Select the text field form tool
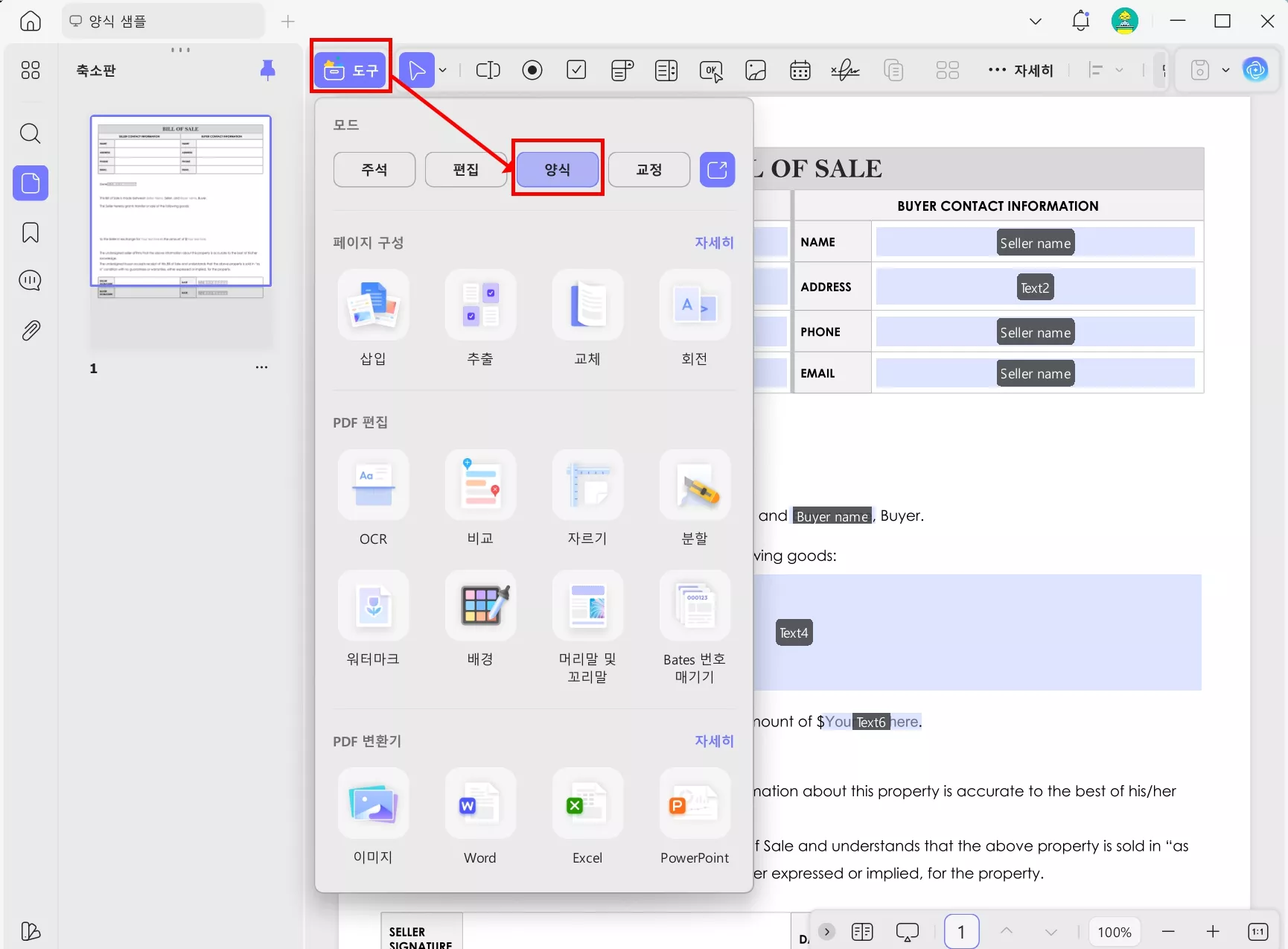Screen dimensions: 1288x949 [488, 70]
